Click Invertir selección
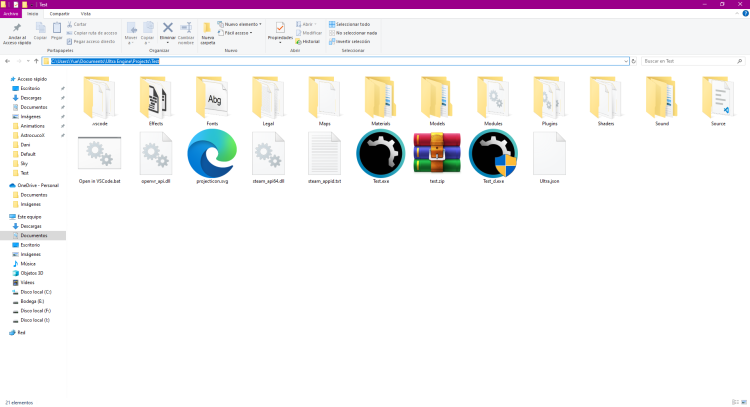750x407 pixels. [349, 42]
